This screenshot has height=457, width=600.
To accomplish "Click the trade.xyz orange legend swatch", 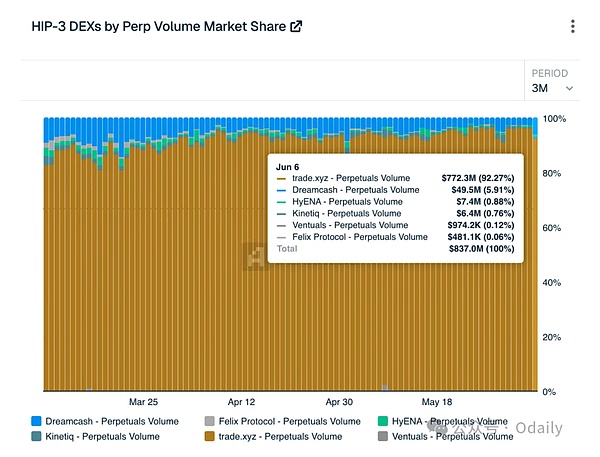I will click(x=209, y=436).
